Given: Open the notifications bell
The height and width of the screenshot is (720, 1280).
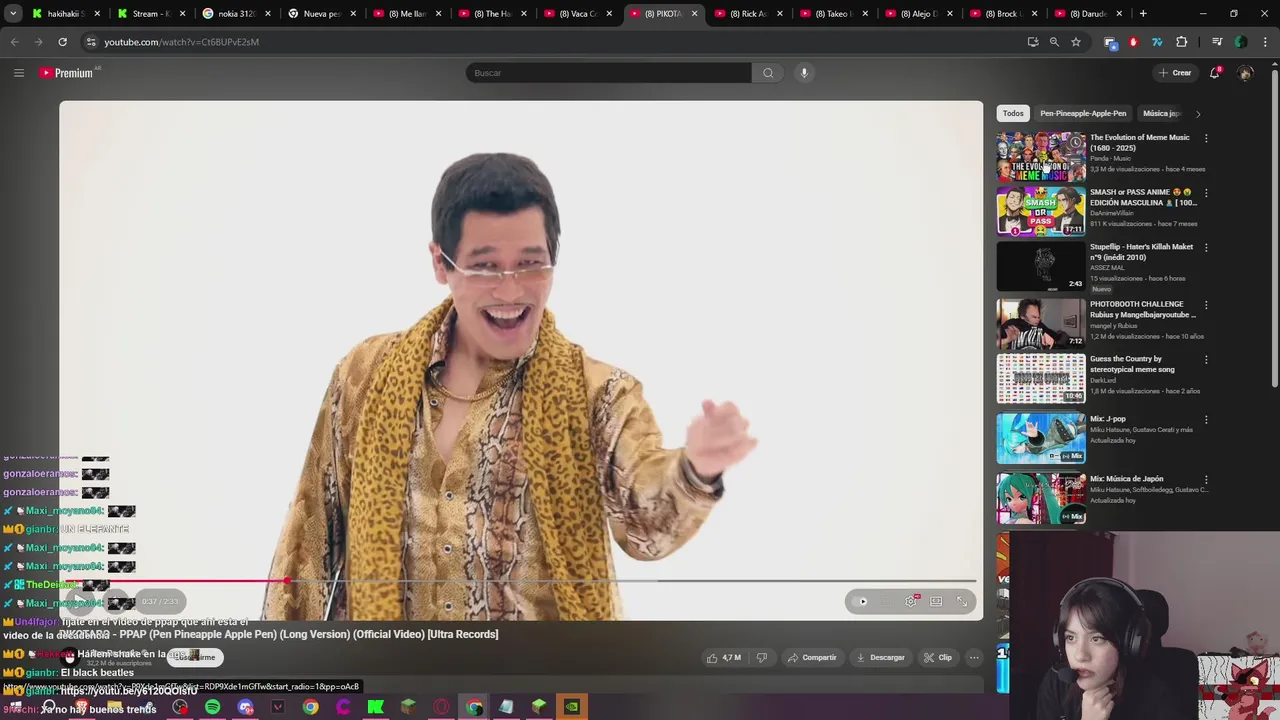Looking at the screenshot, I should point(1215,73).
